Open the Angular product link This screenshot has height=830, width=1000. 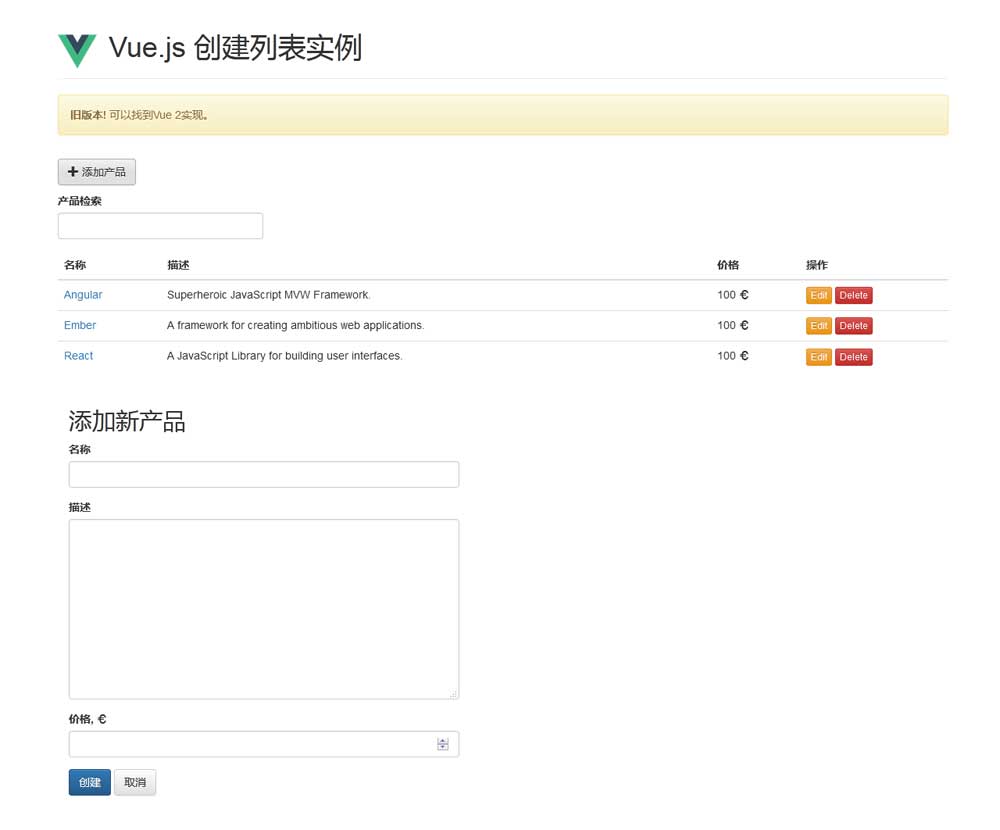[x=83, y=295]
